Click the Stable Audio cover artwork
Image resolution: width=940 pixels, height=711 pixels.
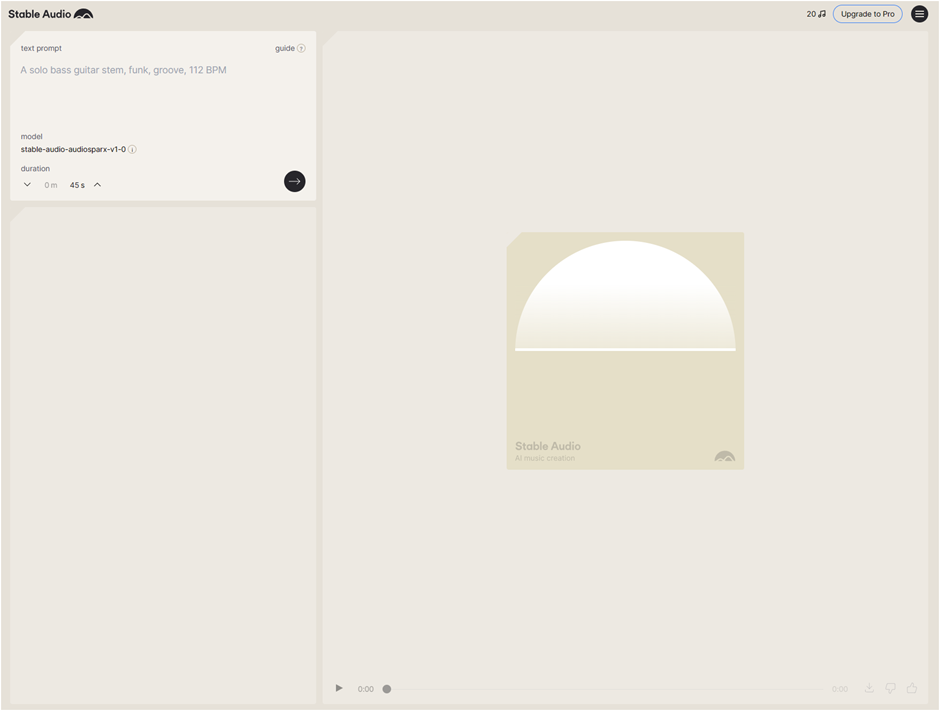click(625, 351)
